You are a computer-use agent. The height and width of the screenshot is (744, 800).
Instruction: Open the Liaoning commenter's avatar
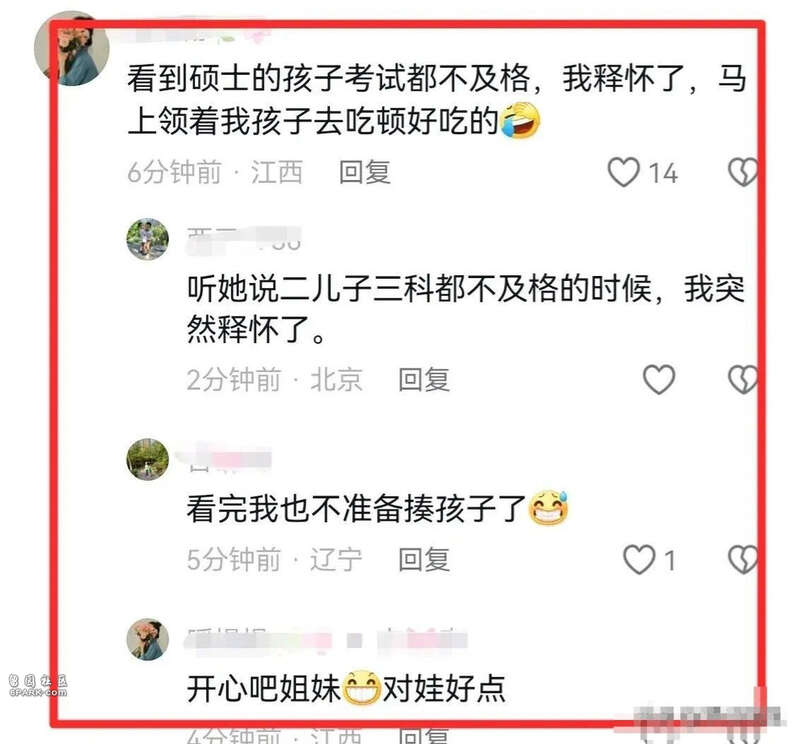pos(147,459)
